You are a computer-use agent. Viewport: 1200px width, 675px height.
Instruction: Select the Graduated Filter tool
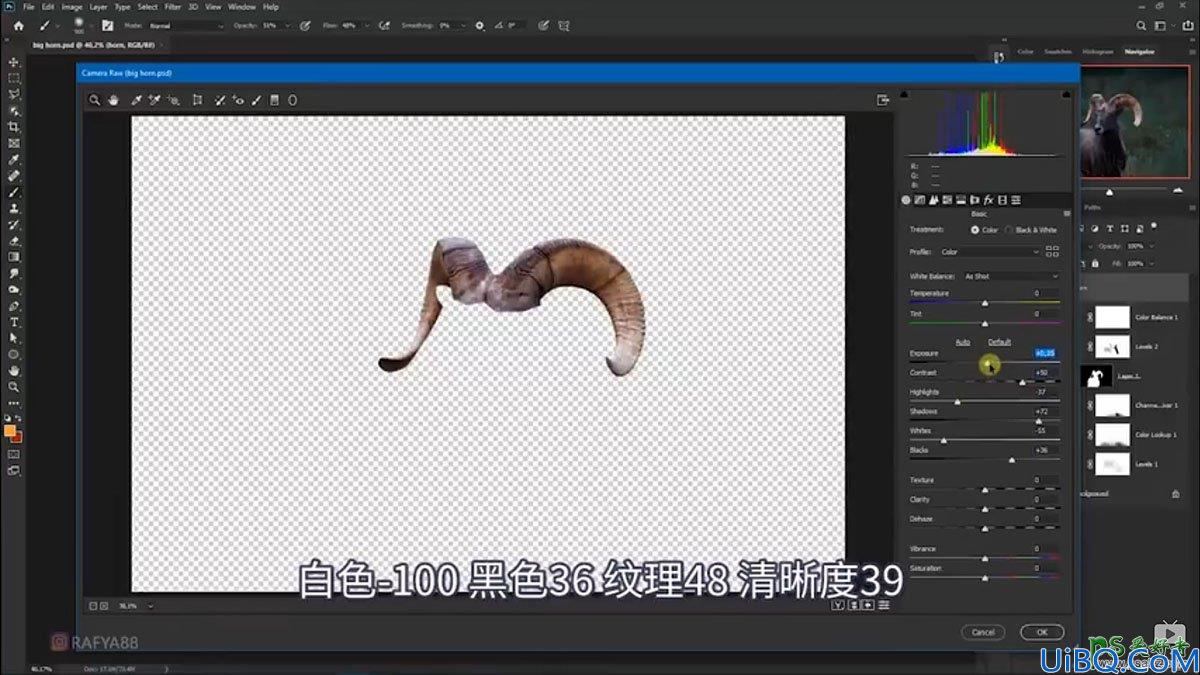(x=275, y=100)
